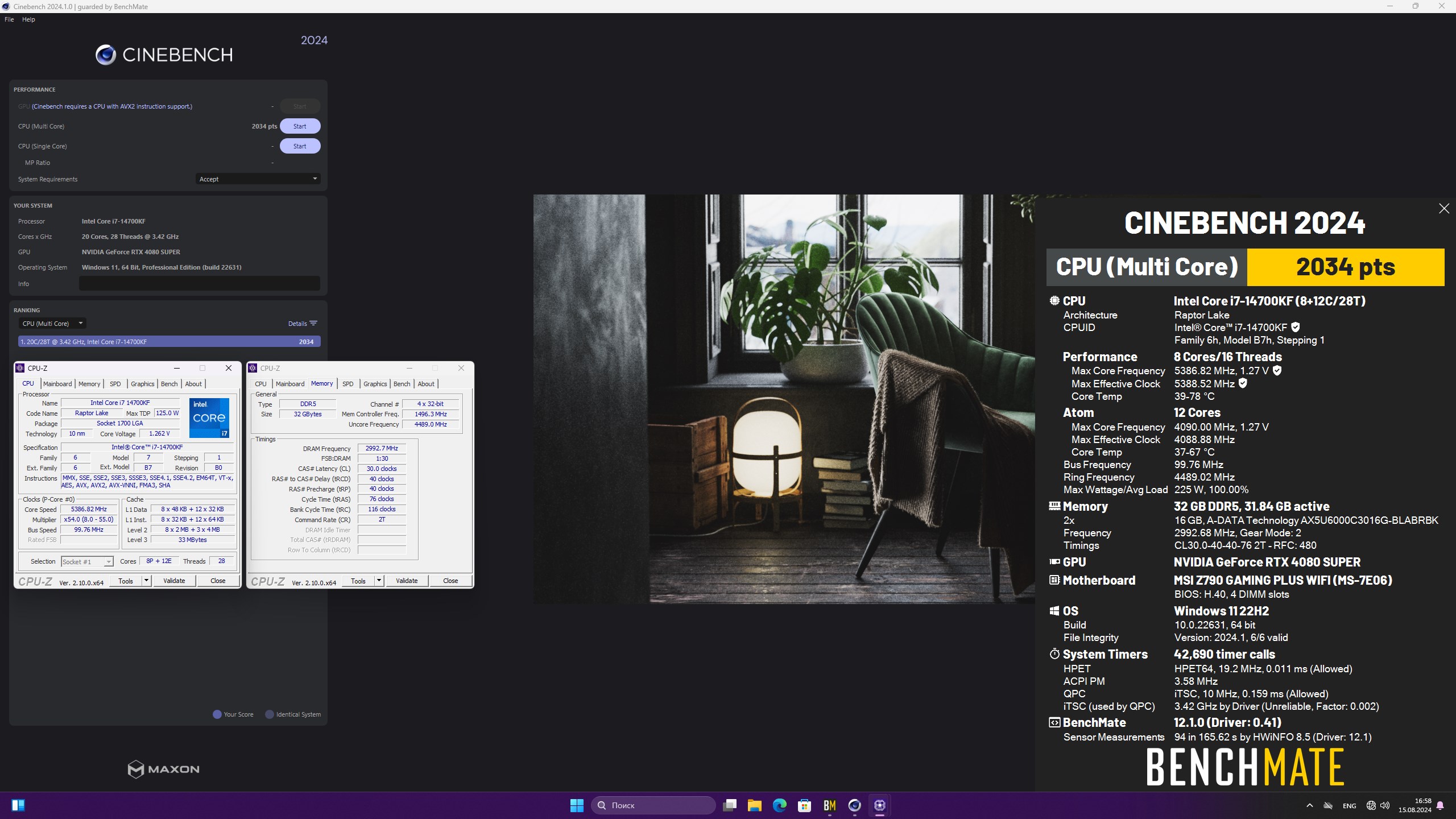The image size is (1456, 819).
Task: Open System Requirements Accept dropdown
Action: pyautogui.click(x=258, y=179)
